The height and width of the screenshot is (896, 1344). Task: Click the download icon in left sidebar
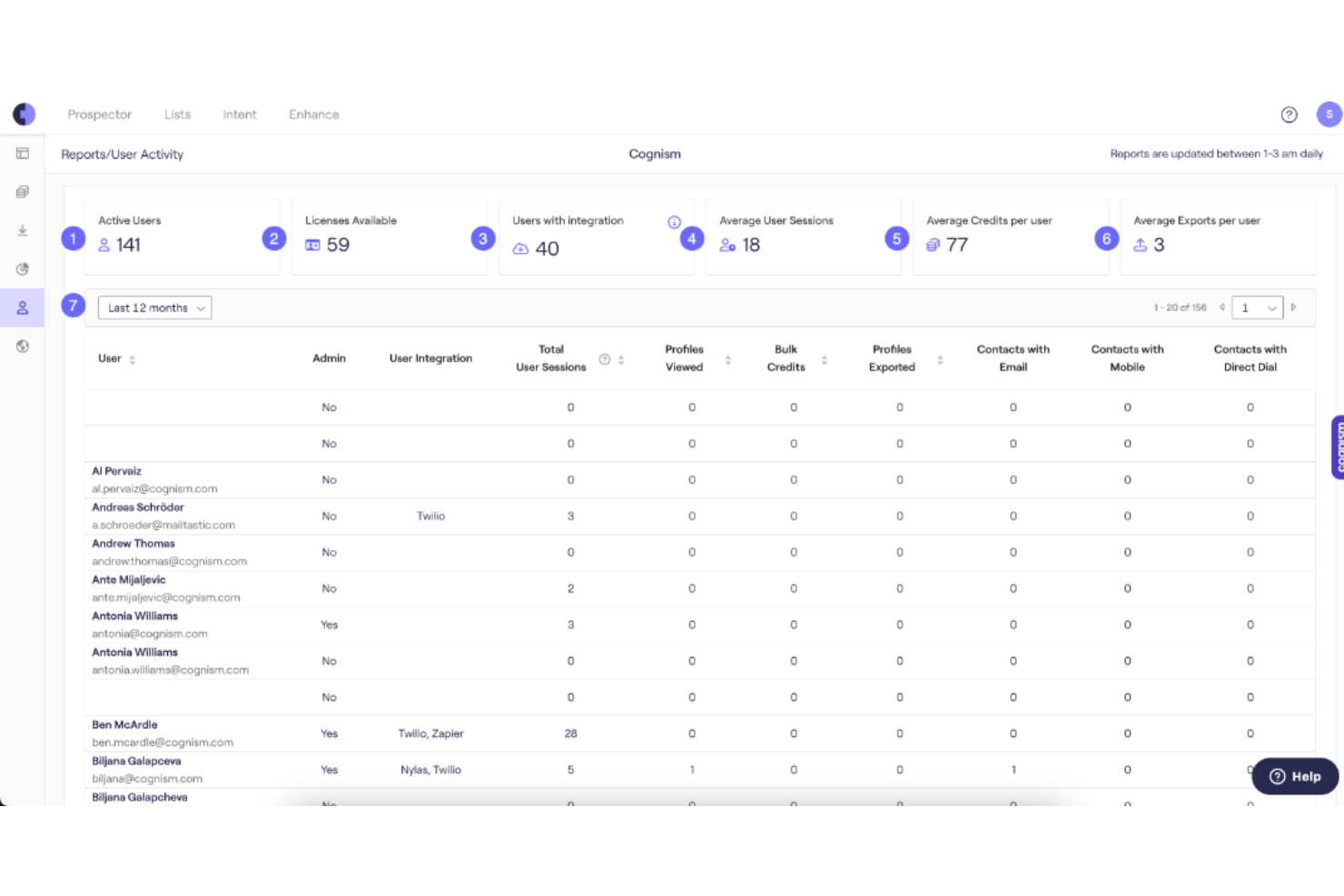coord(23,231)
